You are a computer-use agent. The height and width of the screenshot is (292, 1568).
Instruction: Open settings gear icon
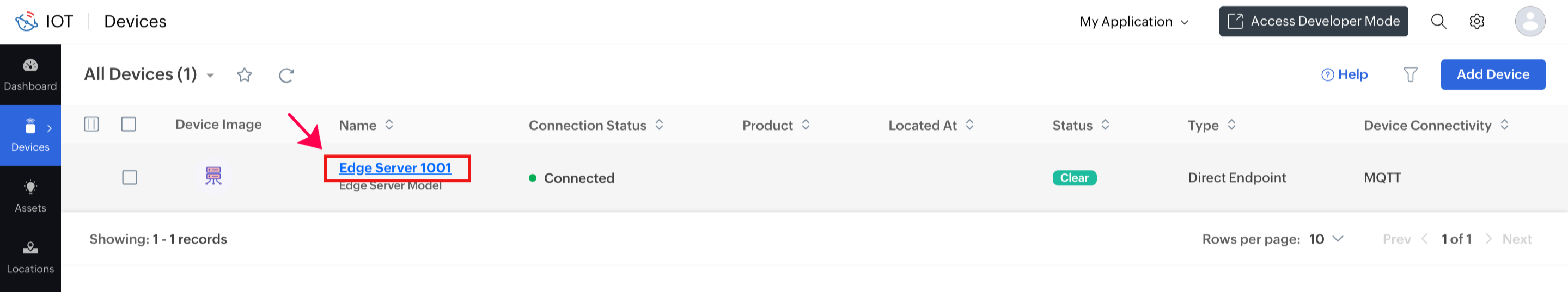pos(1477,21)
